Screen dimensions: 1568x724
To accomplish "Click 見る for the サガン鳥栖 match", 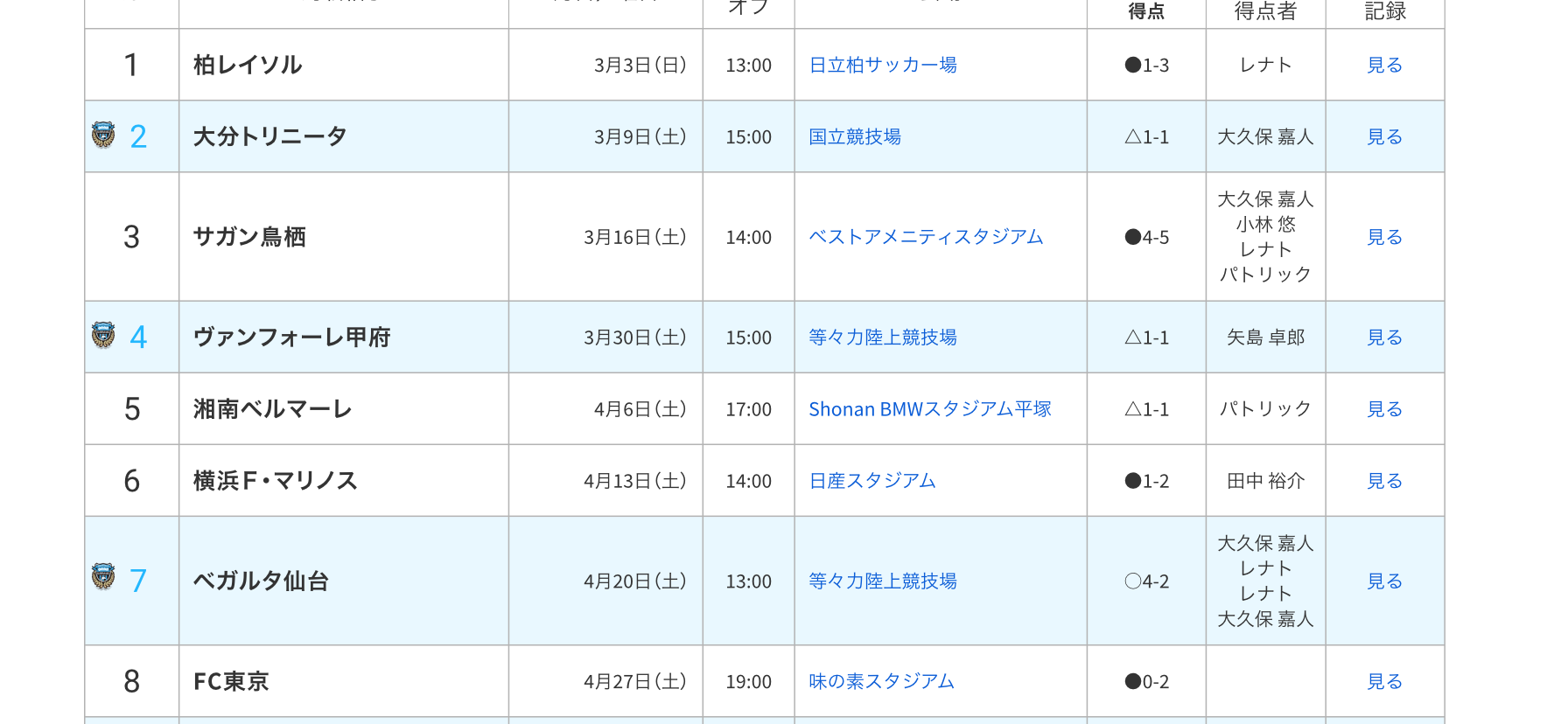I will tap(1384, 237).
